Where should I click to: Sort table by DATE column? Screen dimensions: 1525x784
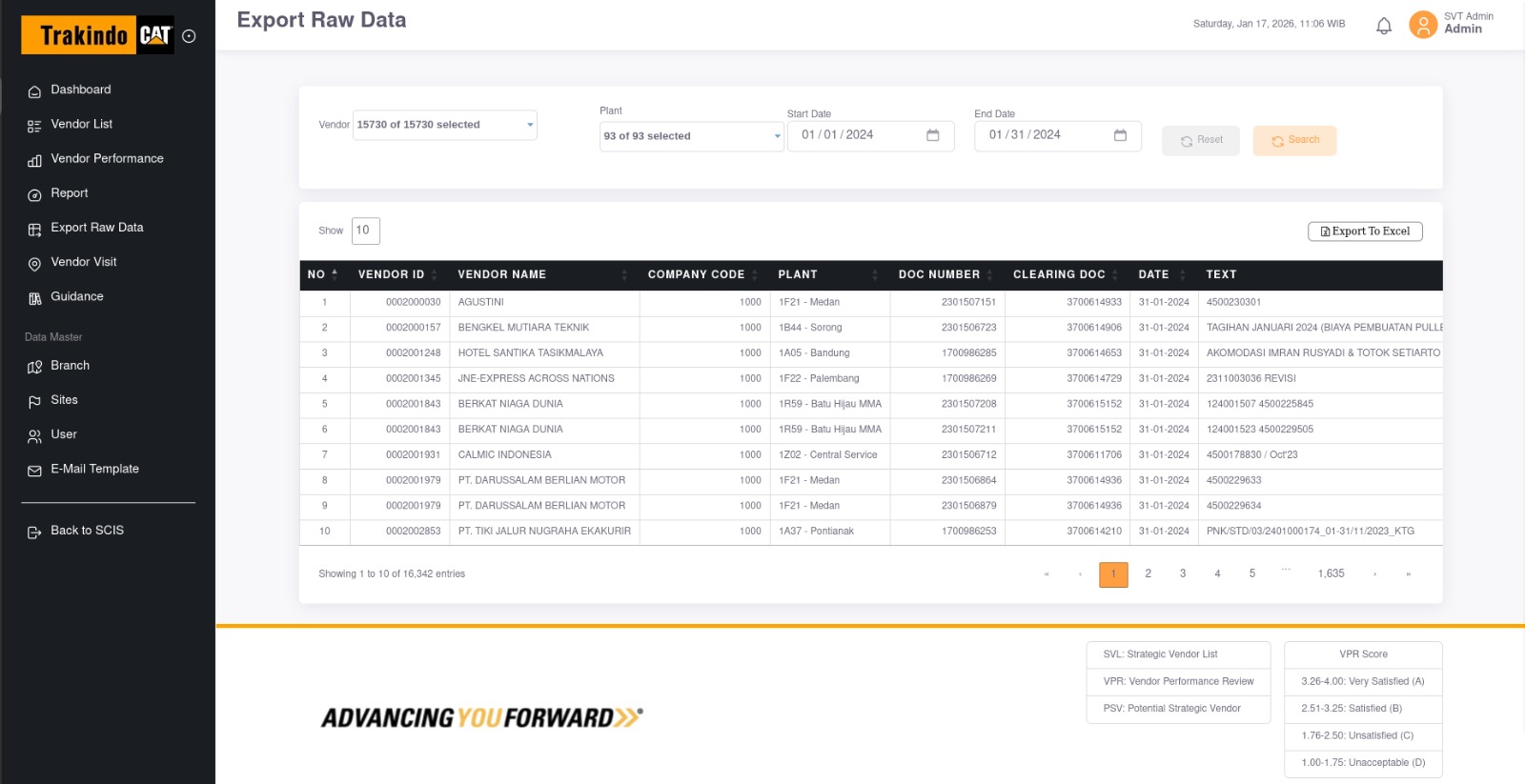coord(1163,274)
